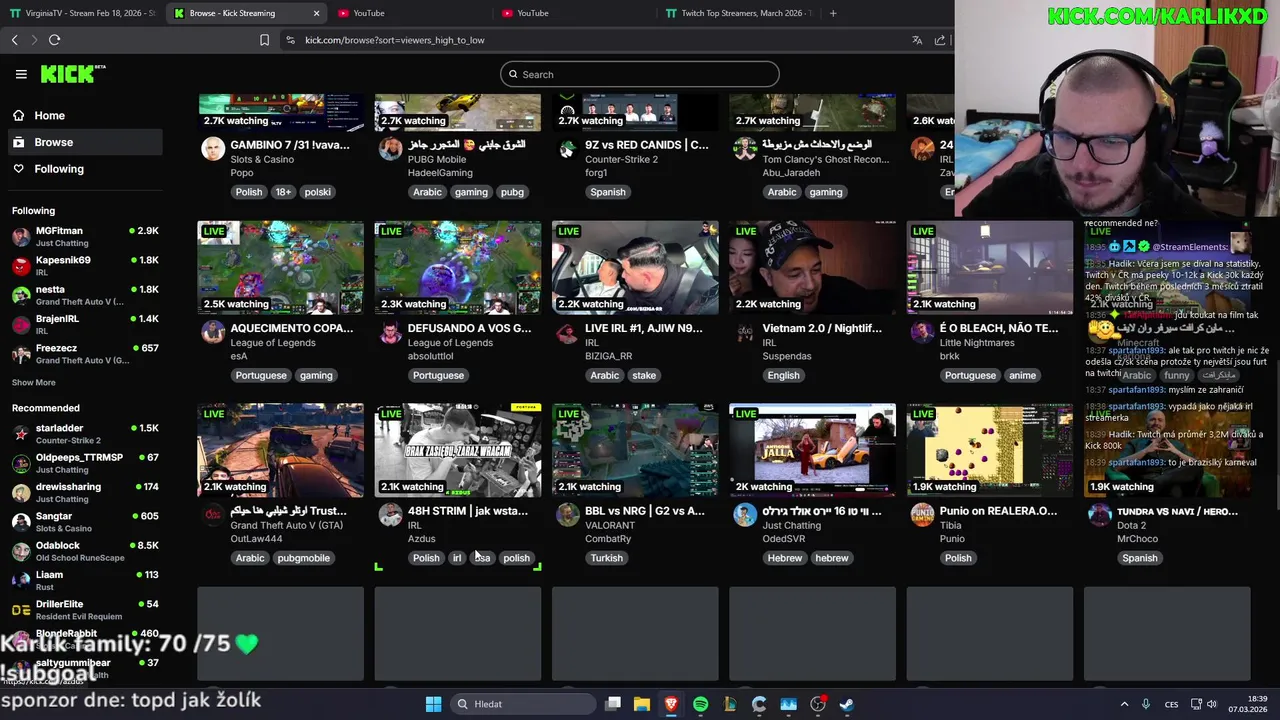Click the address bar URL
Image resolution: width=1280 pixels, height=720 pixels.
pos(394,40)
